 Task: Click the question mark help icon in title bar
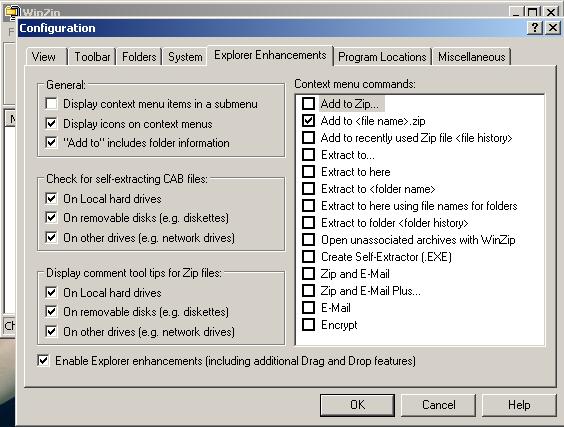(535, 28)
